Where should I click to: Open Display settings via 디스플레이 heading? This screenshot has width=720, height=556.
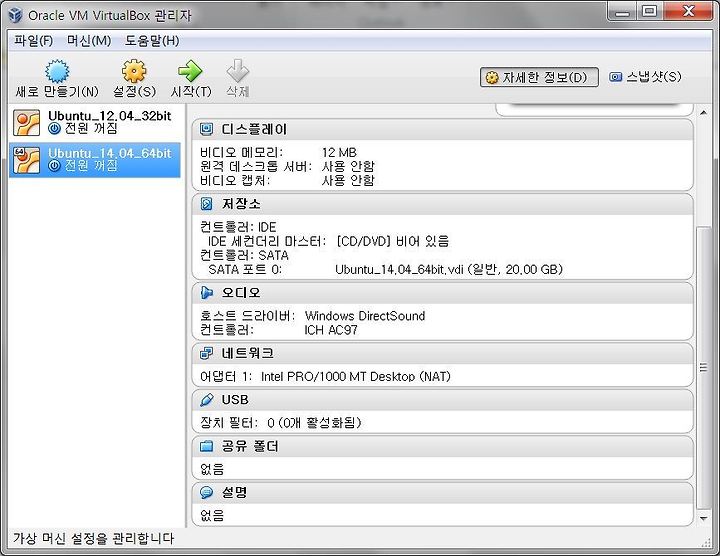tap(254, 129)
